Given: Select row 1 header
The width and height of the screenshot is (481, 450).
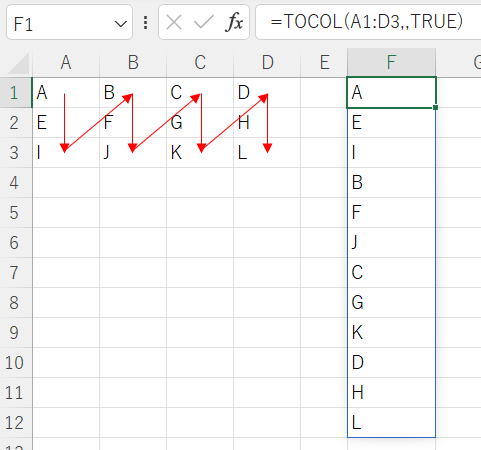Looking at the screenshot, I should point(16,92).
